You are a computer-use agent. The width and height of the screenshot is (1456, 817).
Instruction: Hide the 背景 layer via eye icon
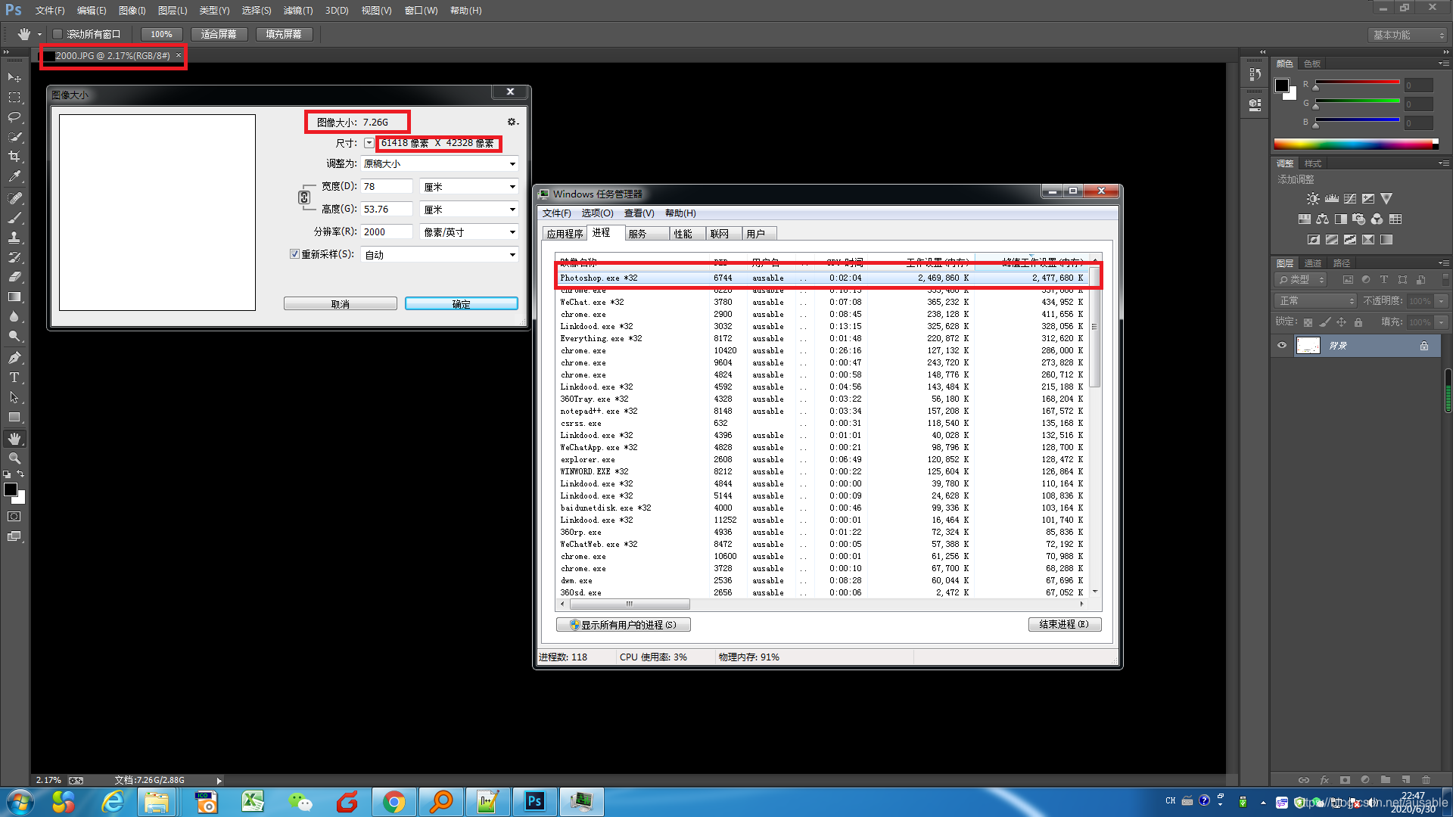1282,346
